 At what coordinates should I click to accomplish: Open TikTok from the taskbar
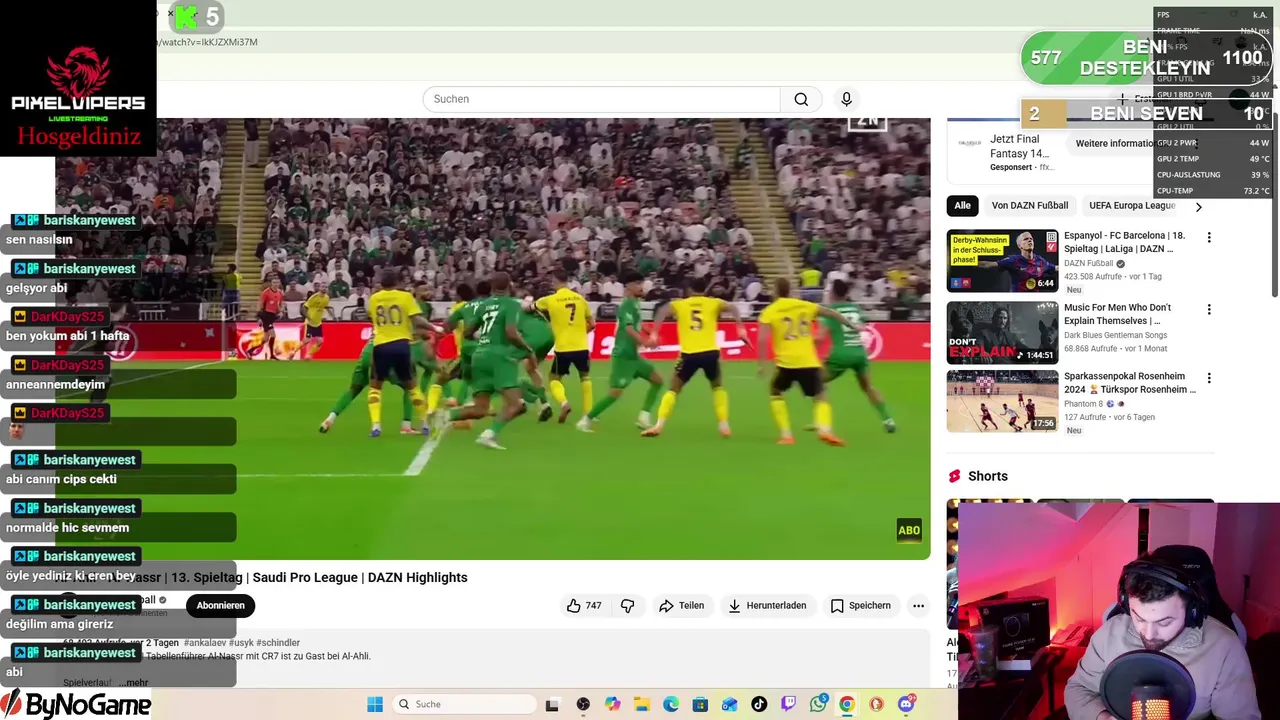(x=759, y=704)
